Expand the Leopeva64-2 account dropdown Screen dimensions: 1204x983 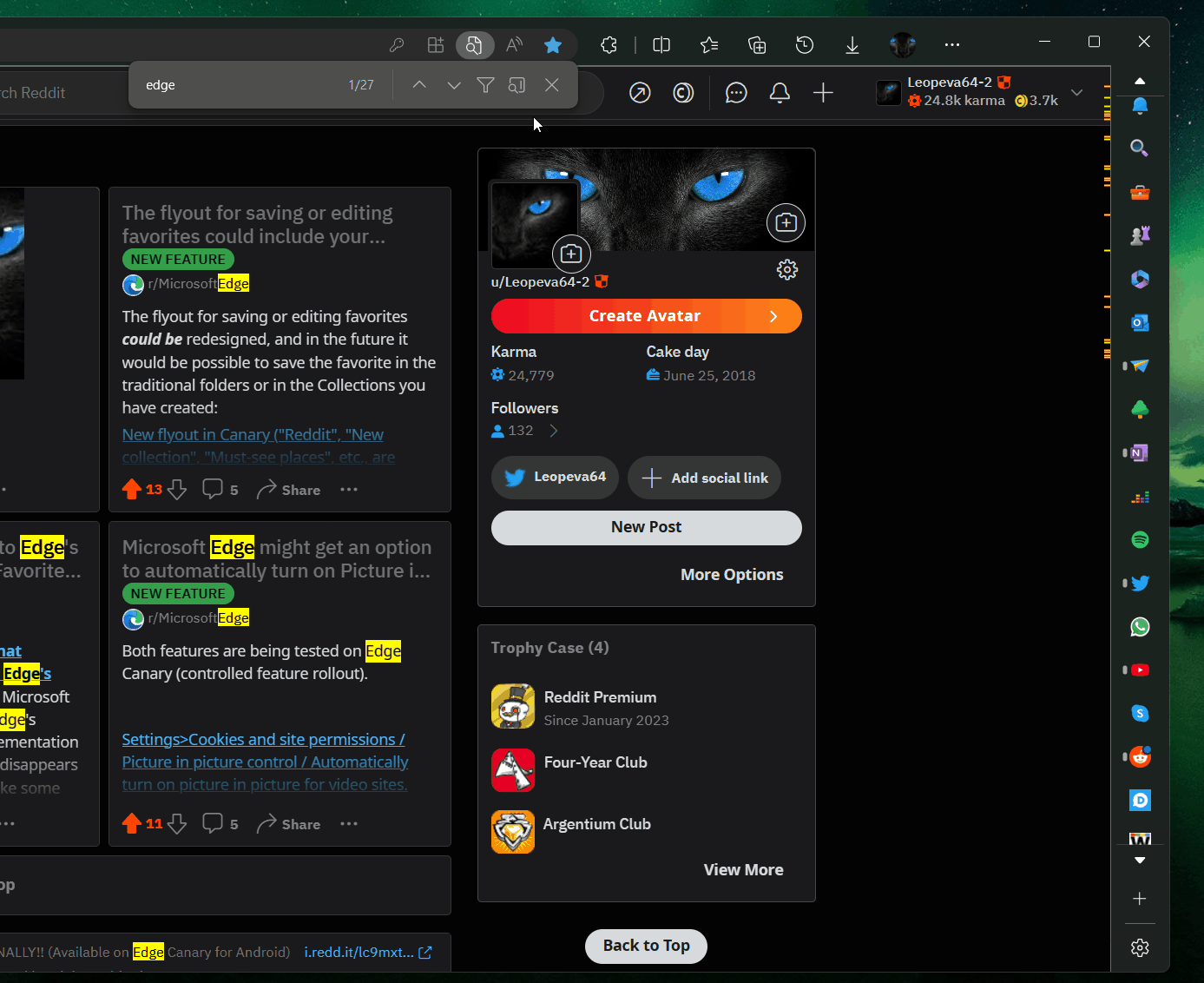pyautogui.click(x=1077, y=92)
